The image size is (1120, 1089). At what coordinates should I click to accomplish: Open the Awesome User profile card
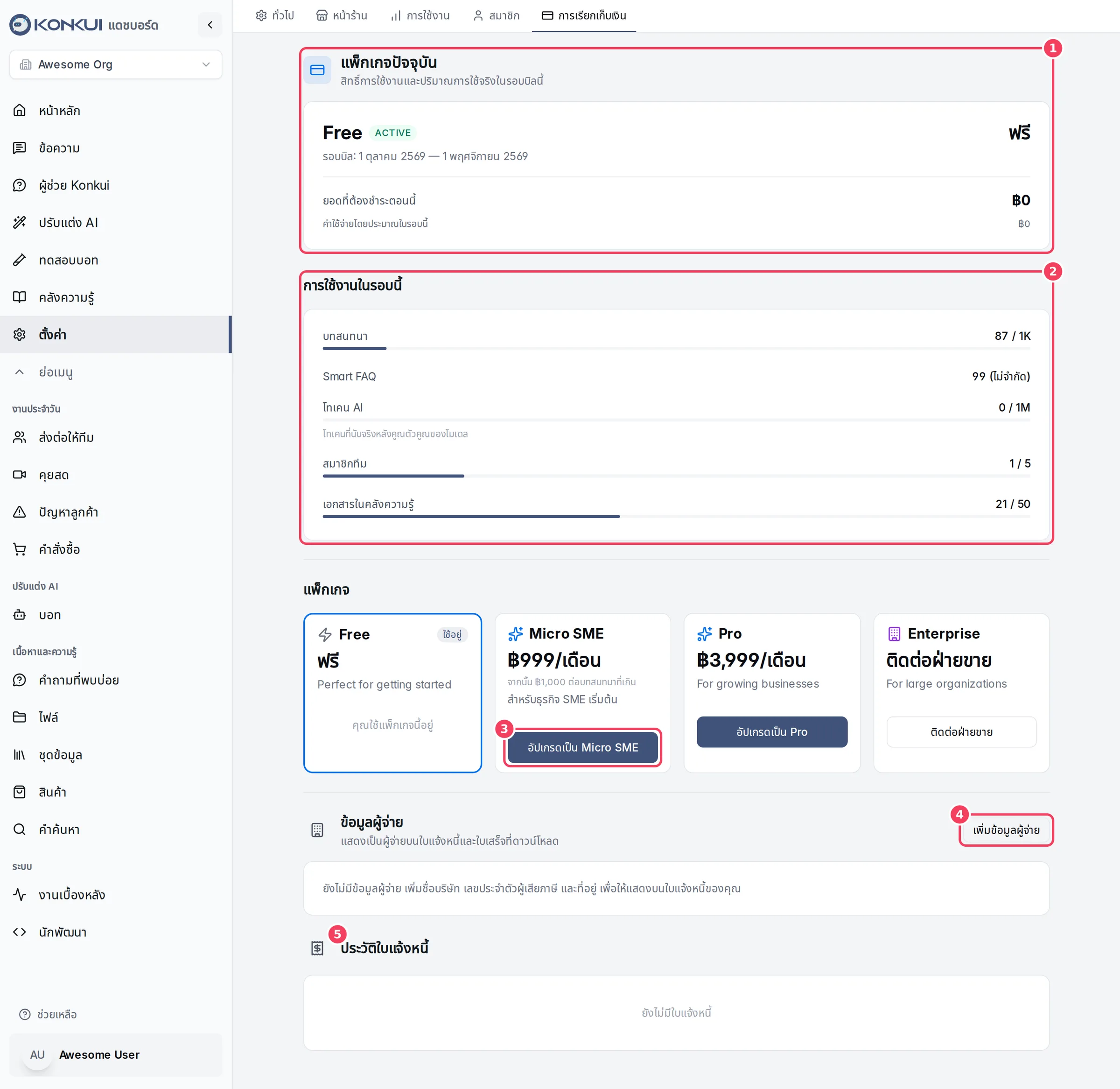point(115,1054)
